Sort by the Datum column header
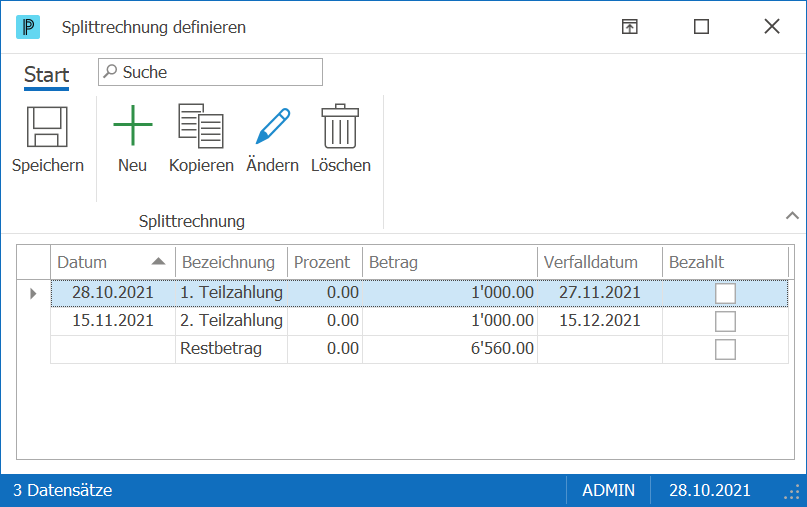The width and height of the screenshot is (807, 507). coord(113,262)
